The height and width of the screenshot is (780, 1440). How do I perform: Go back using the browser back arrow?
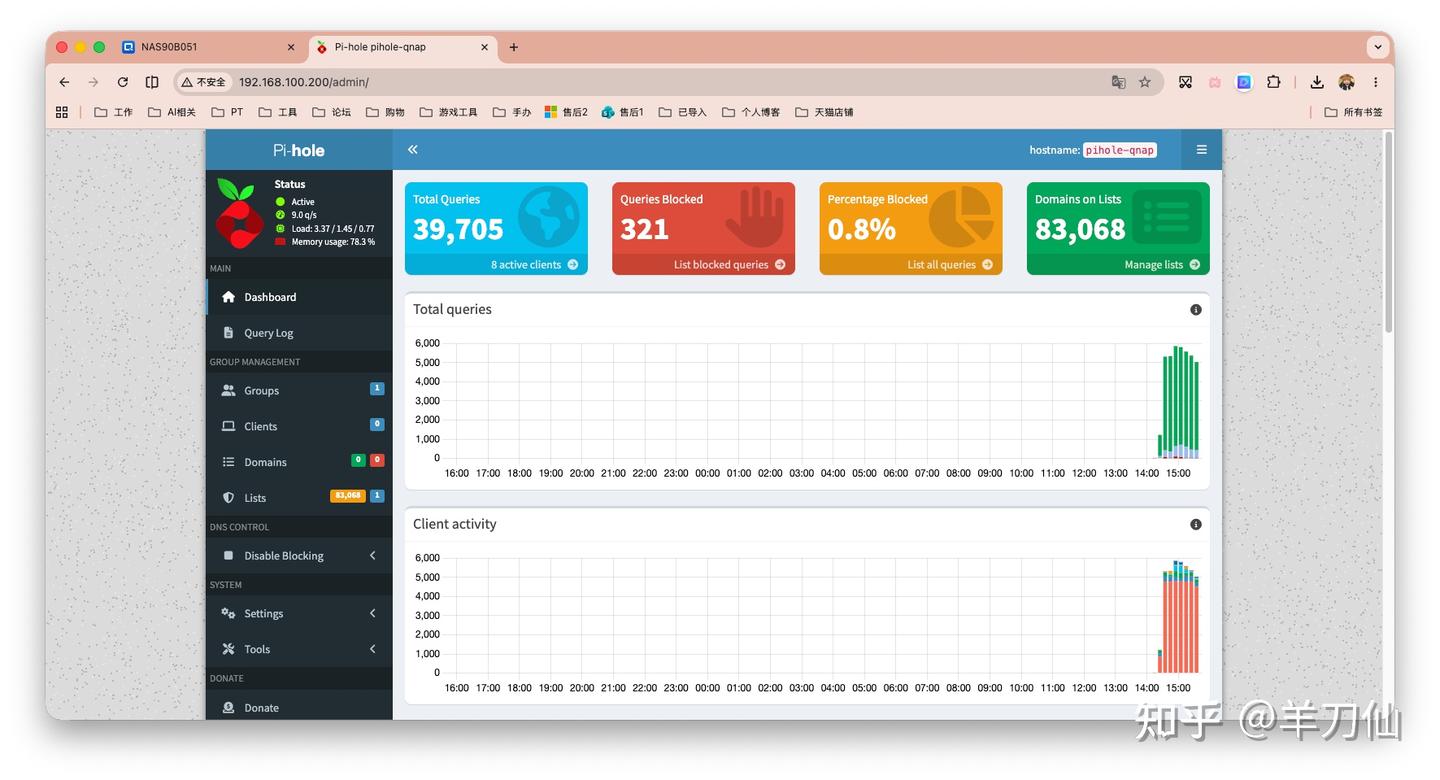tap(64, 82)
